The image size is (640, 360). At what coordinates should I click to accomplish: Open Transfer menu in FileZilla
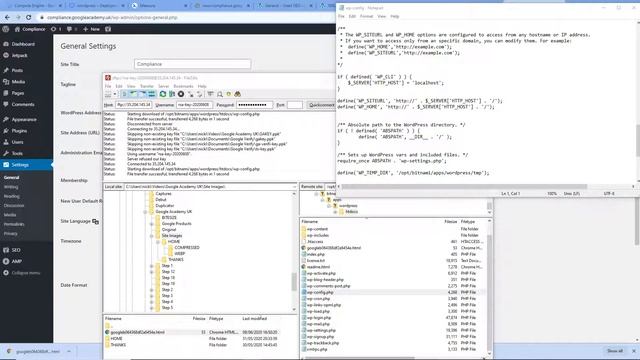tap(147, 86)
